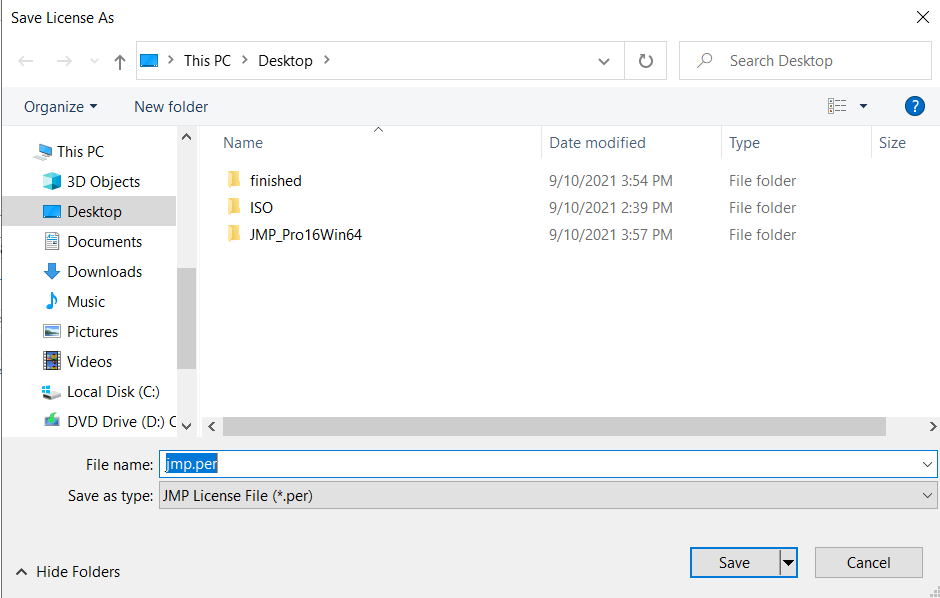Open the Organize menu
Viewport: 940px width, 598px height.
[61, 107]
